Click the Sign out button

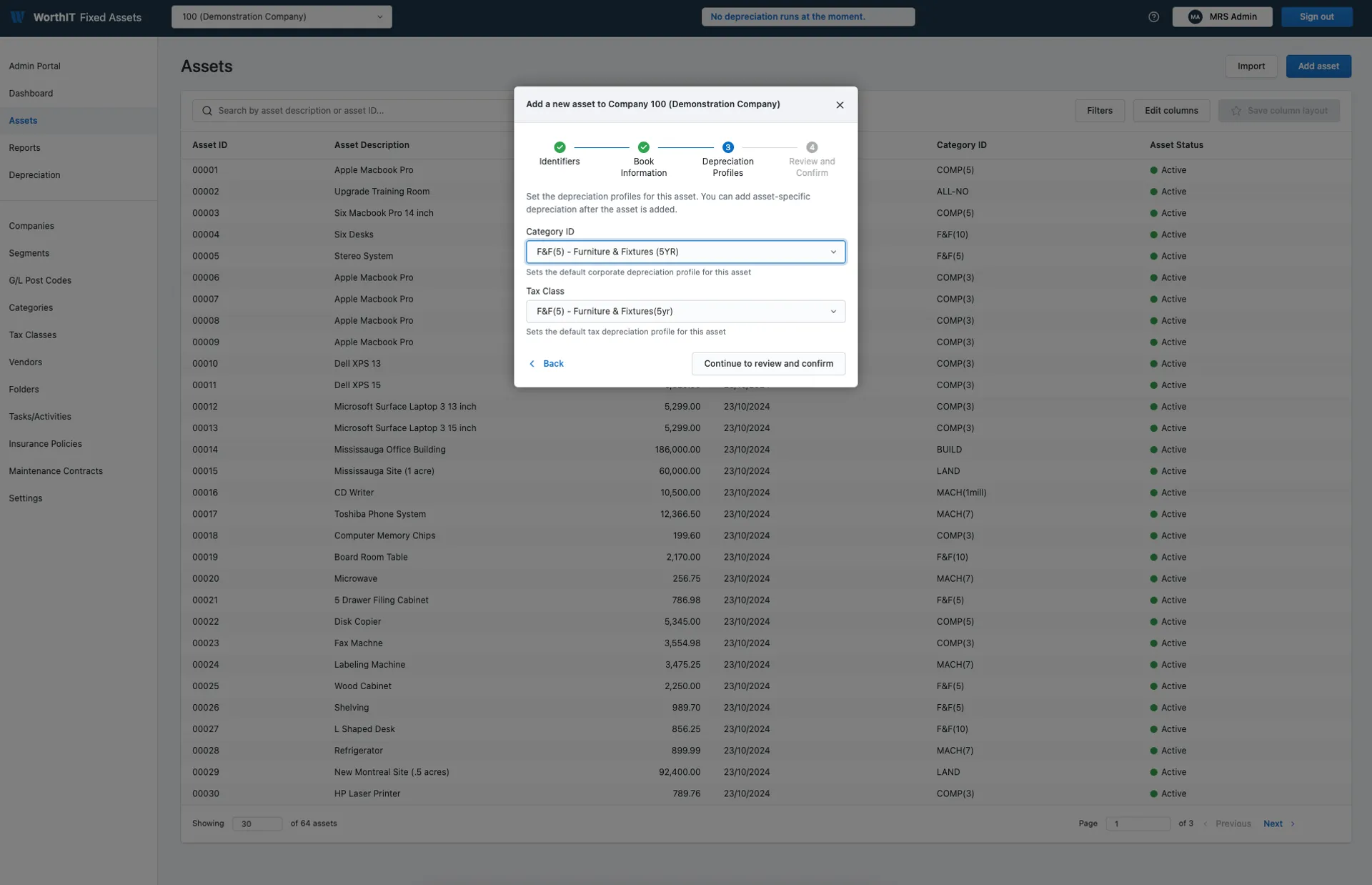[1316, 16]
